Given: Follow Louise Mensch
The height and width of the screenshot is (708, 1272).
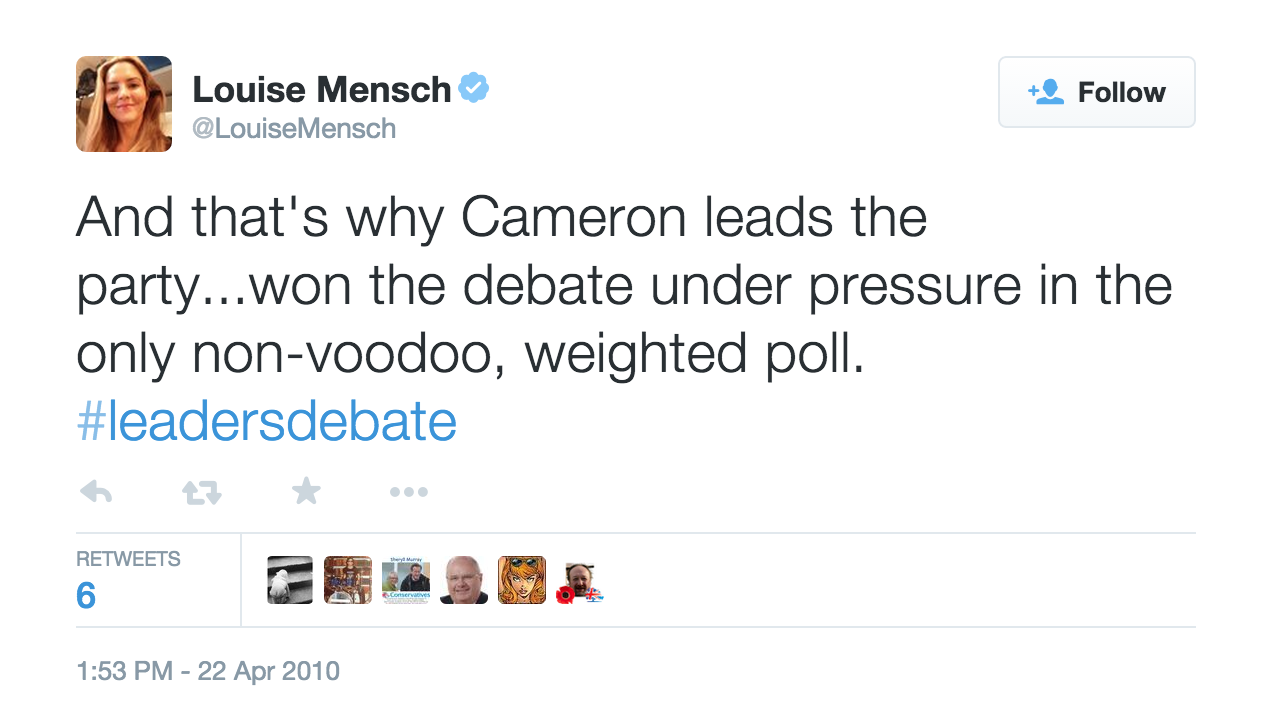Looking at the screenshot, I should [x=1097, y=92].
